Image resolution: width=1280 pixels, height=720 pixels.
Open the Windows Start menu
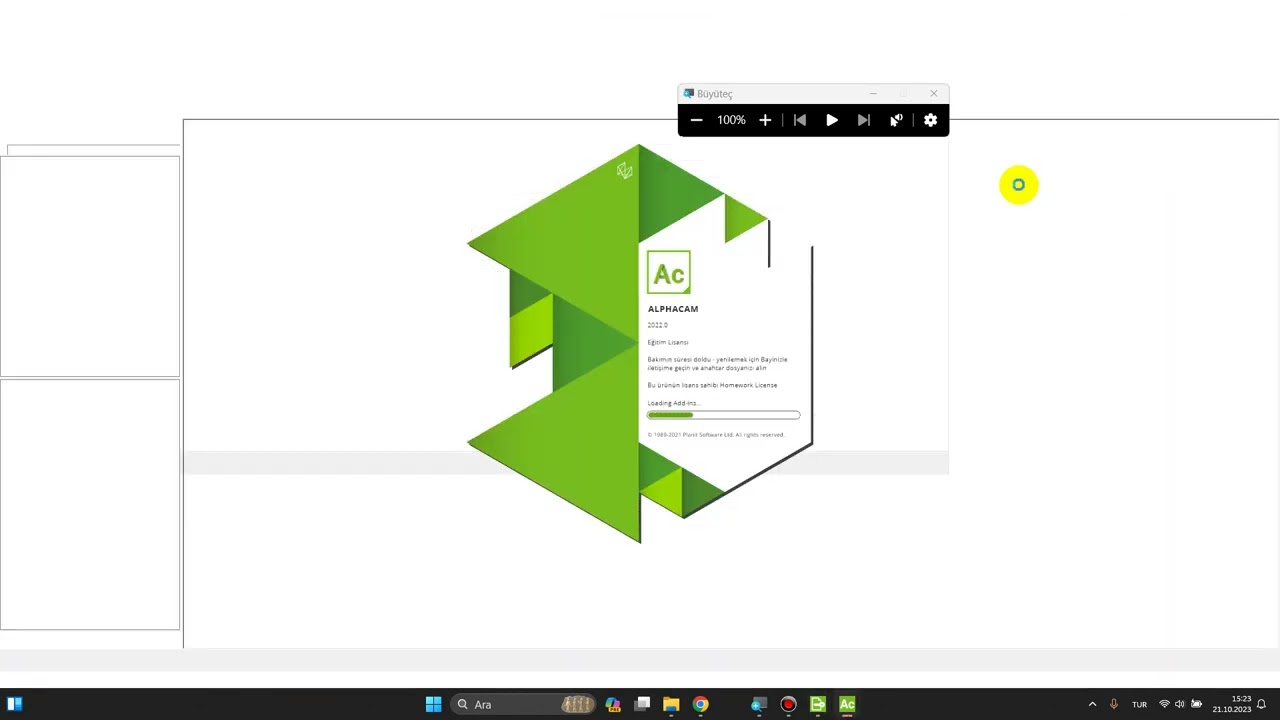[433, 704]
